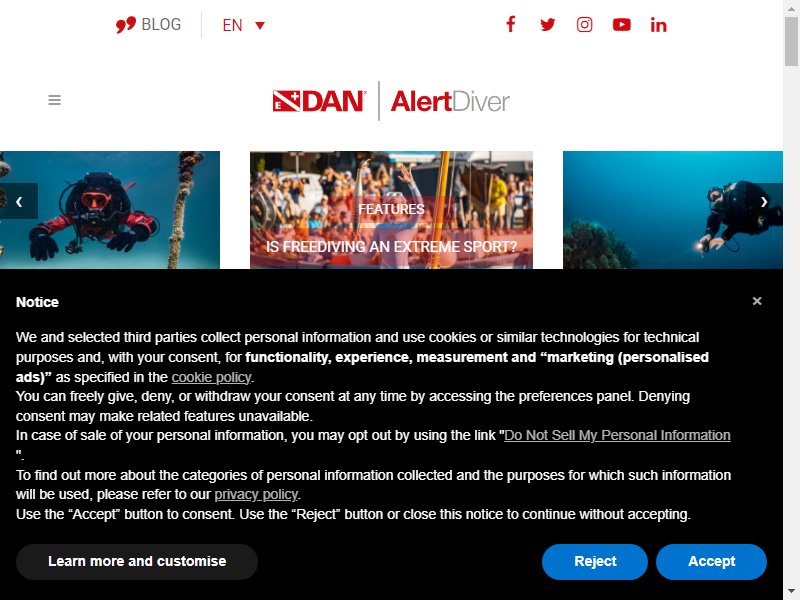Open the Twitter social icon
The image size is (800, 600).
547,24
